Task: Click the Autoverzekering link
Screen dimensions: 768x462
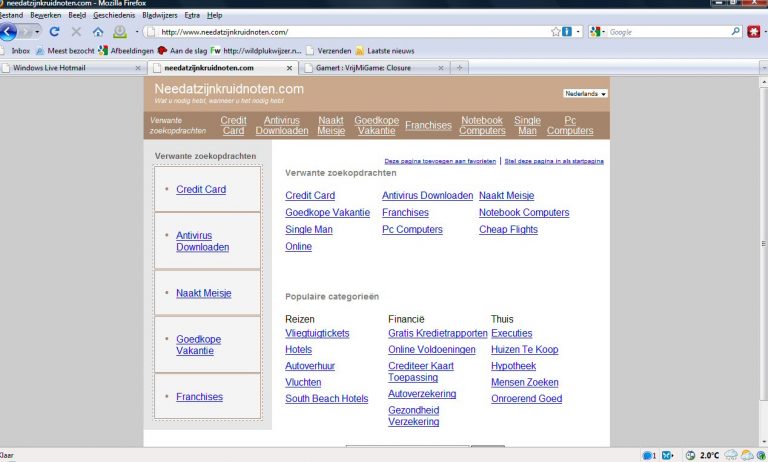Action: coord(422,393)
